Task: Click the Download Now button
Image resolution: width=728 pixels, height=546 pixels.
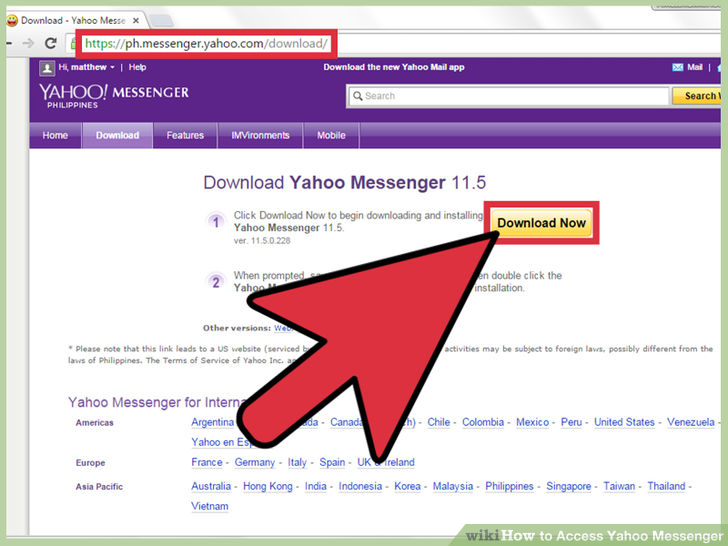Action: point(541,223)
